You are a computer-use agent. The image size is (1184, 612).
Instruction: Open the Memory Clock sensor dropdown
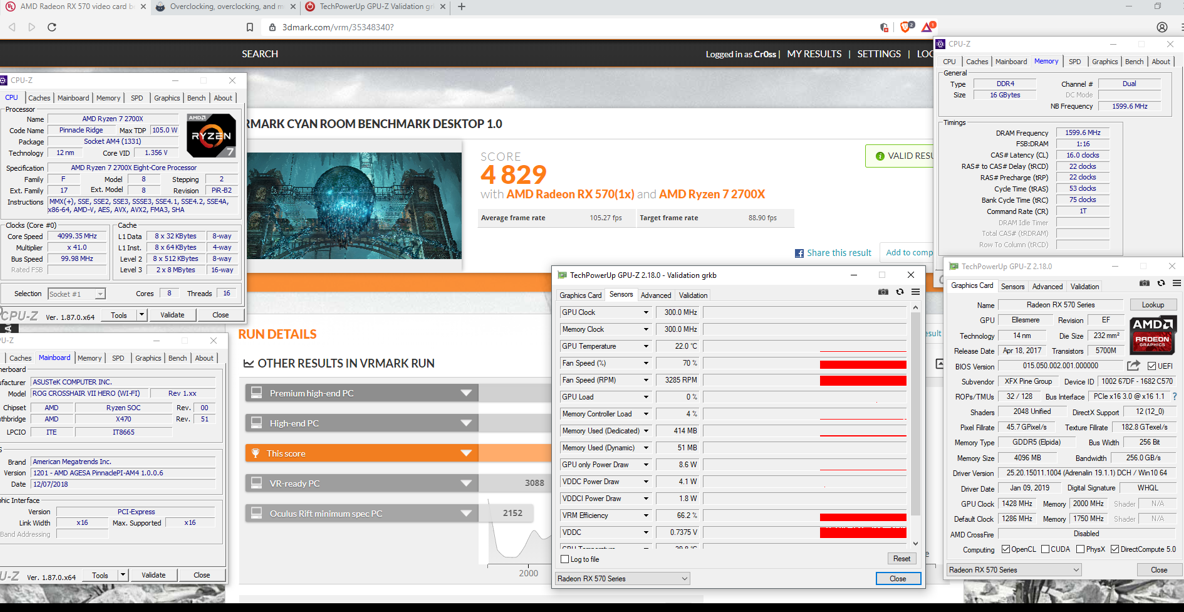(x=646, y=329)
